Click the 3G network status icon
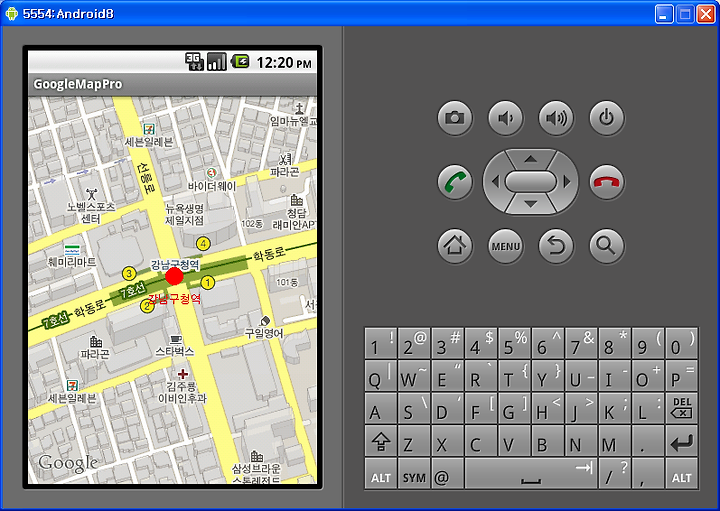Screen dimensions: 720x511 click(x=194, y=62)
